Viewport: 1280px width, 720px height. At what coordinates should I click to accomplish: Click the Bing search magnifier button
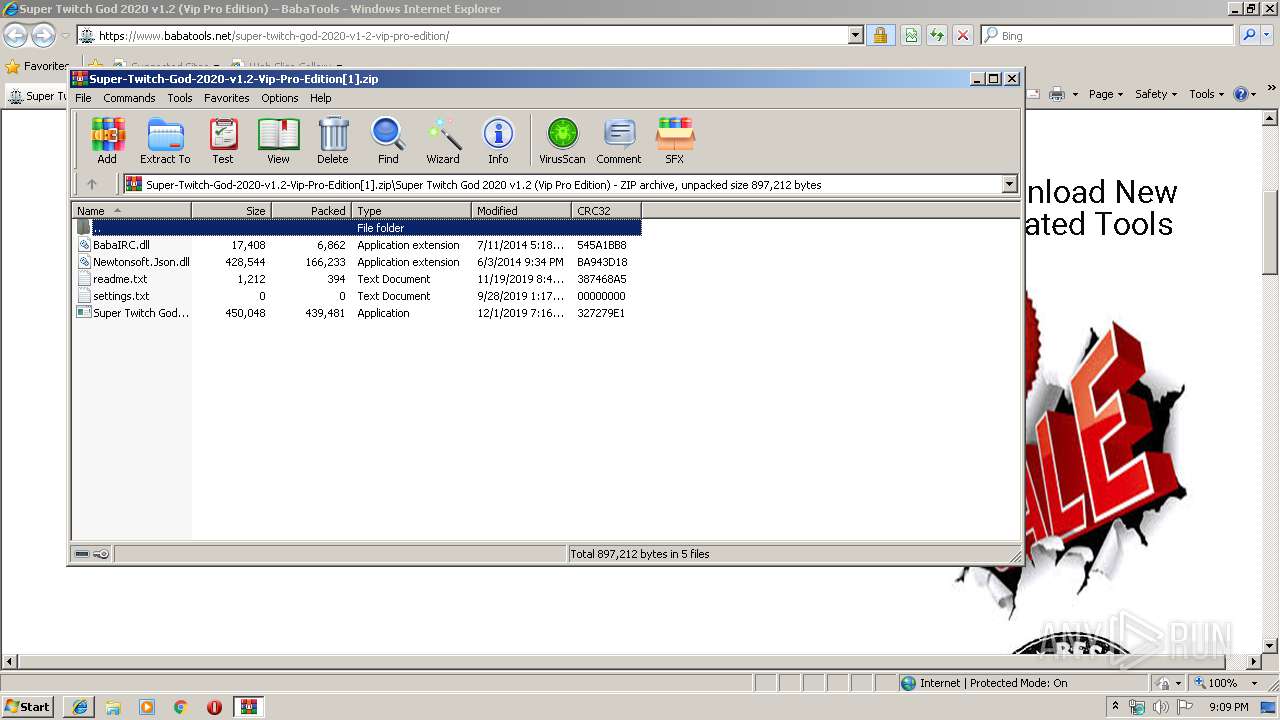point(1249,35)
